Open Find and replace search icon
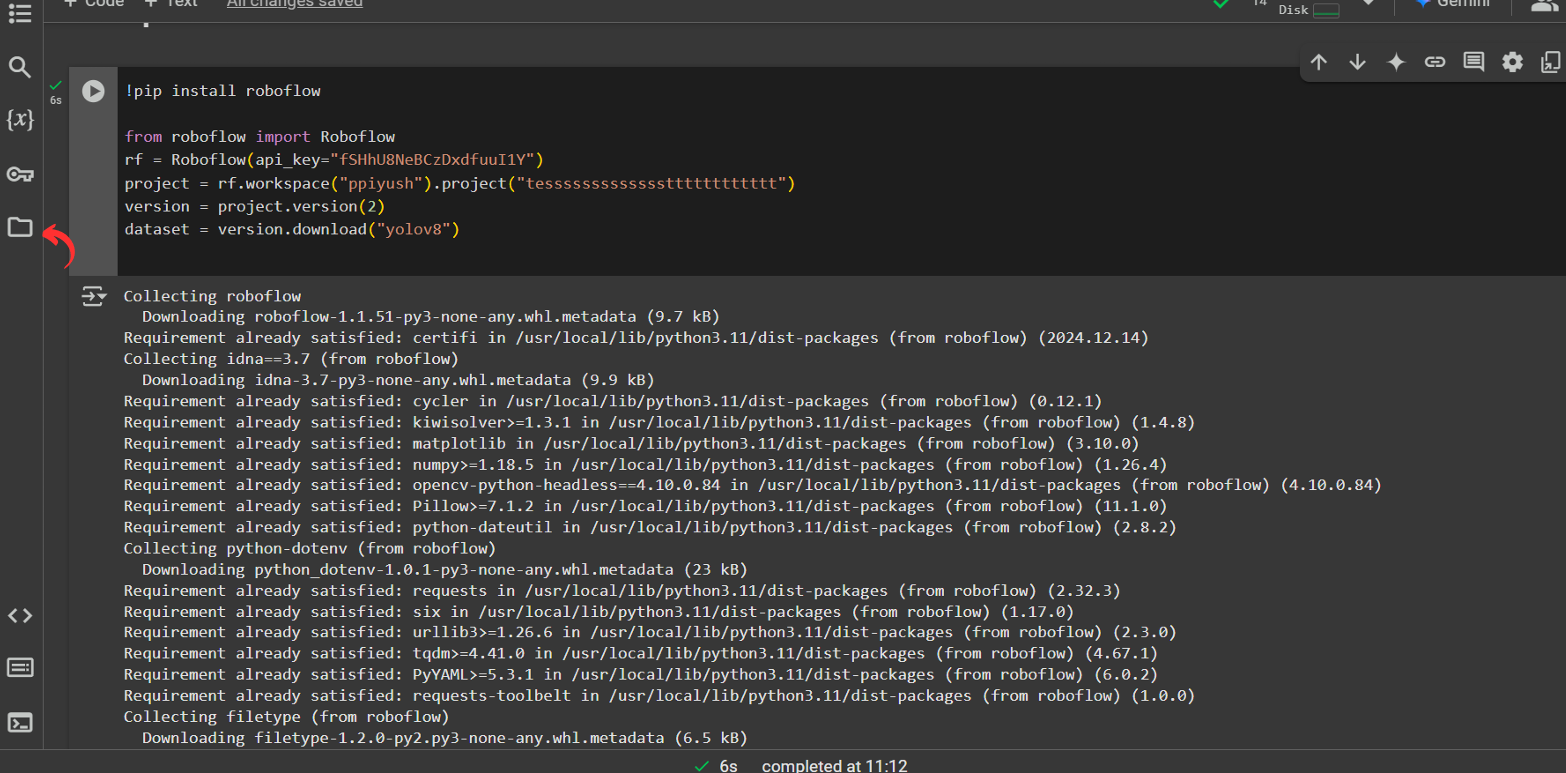 pyautogui.click(x=20, y=68)
